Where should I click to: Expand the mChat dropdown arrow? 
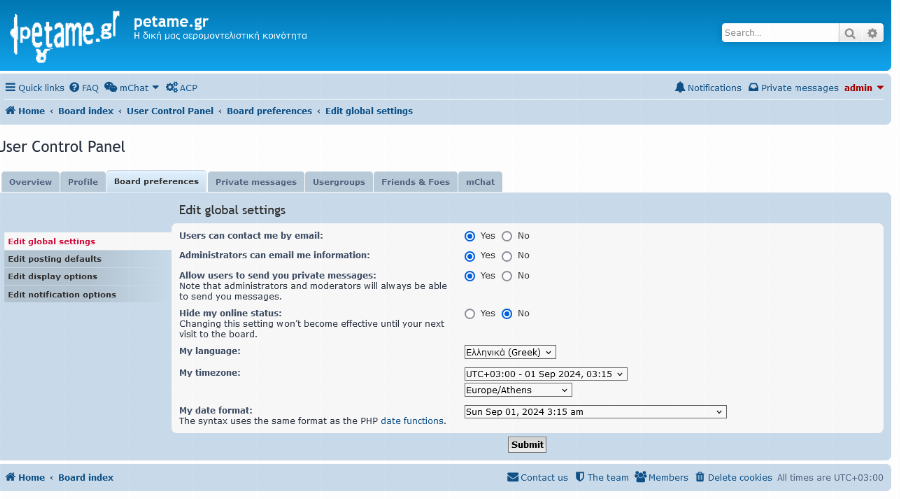click(155, 87)
